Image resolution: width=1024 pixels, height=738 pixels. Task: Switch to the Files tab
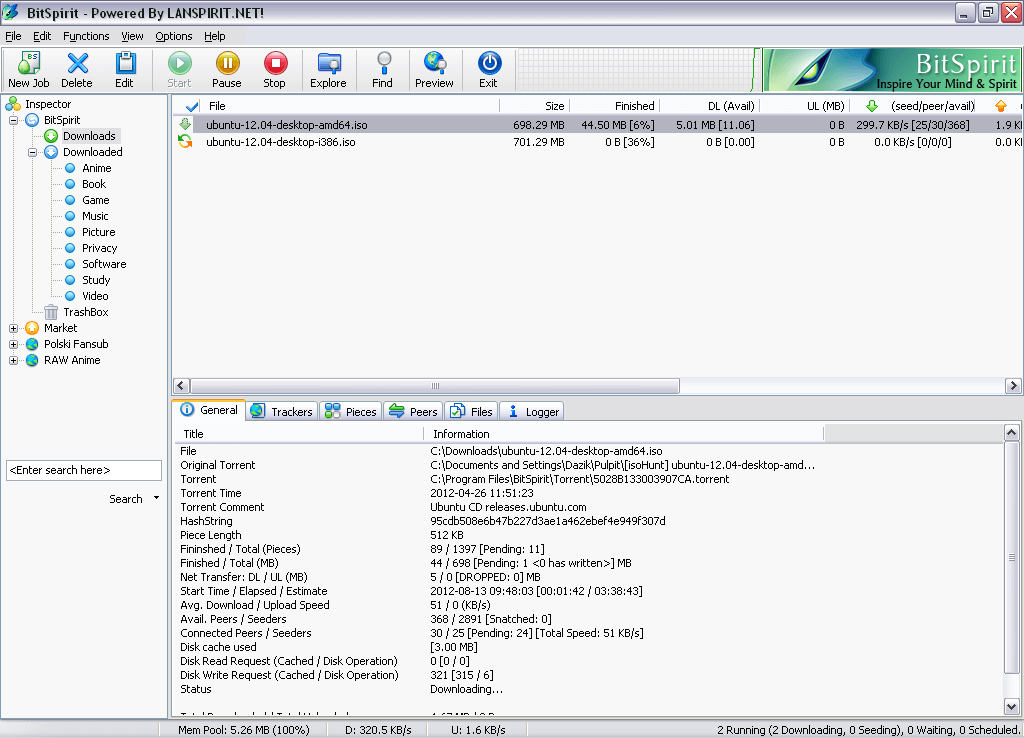472,411
